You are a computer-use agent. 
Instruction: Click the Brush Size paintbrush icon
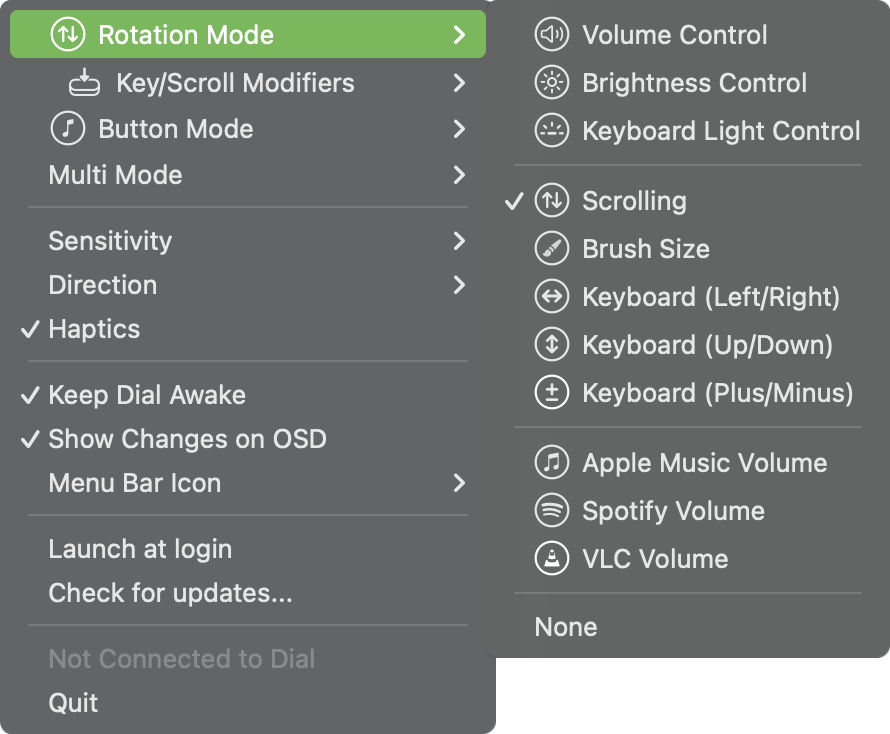click(551, 249)
